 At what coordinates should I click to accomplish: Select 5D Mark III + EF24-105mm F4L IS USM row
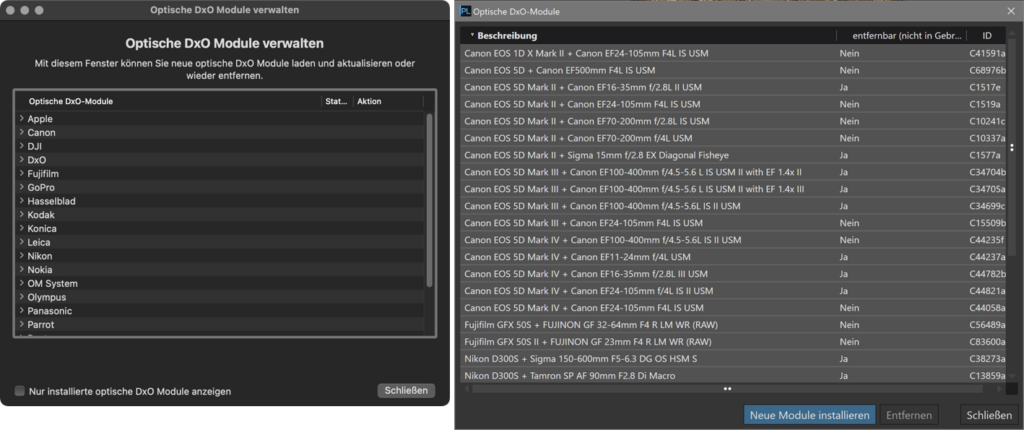point(734,223)
